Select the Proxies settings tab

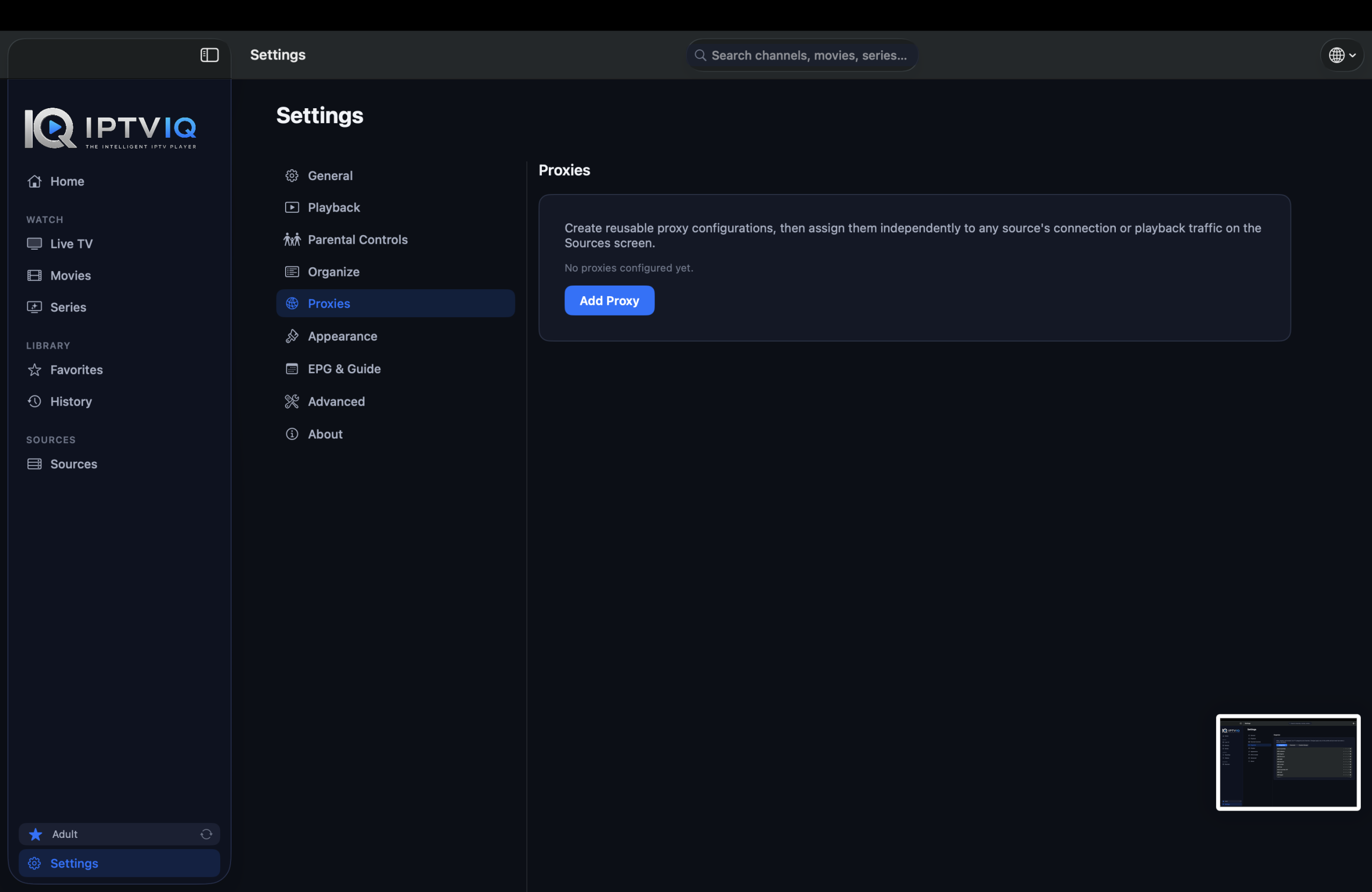396,304
